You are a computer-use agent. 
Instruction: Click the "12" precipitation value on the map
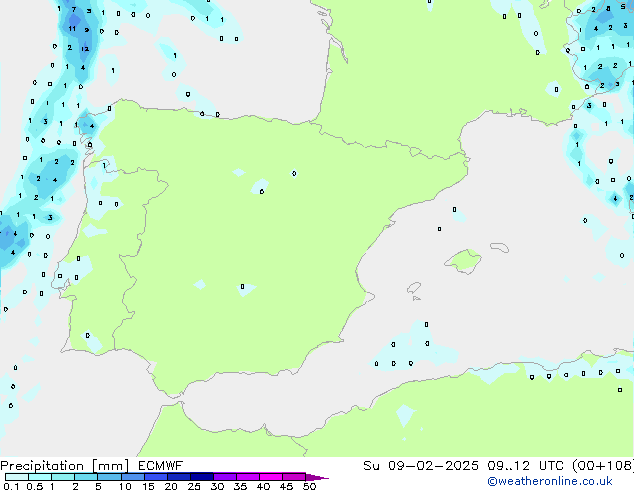pyautogui.click(x=85, y=49)
